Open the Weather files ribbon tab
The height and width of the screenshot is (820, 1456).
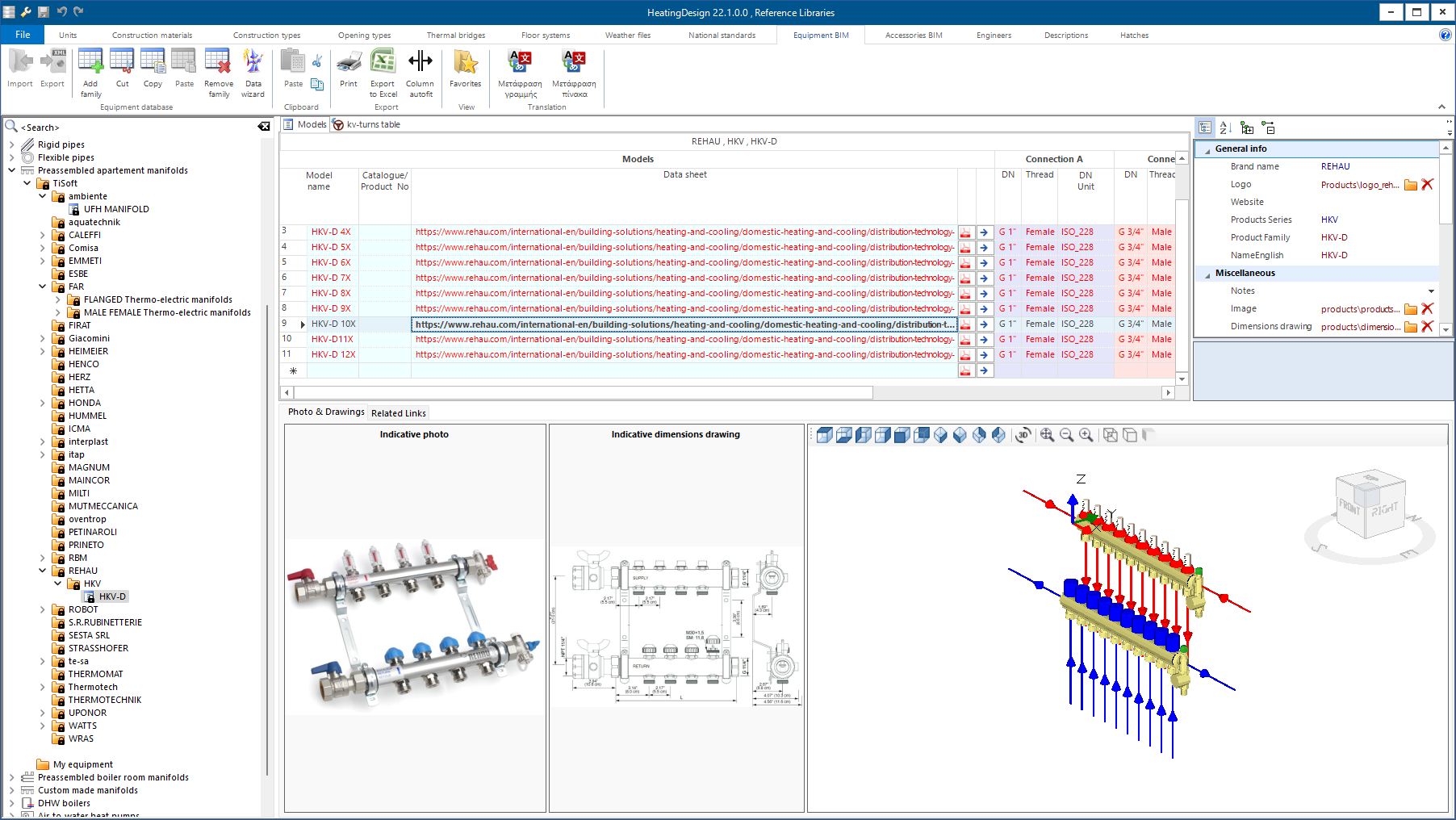[627, 35]
